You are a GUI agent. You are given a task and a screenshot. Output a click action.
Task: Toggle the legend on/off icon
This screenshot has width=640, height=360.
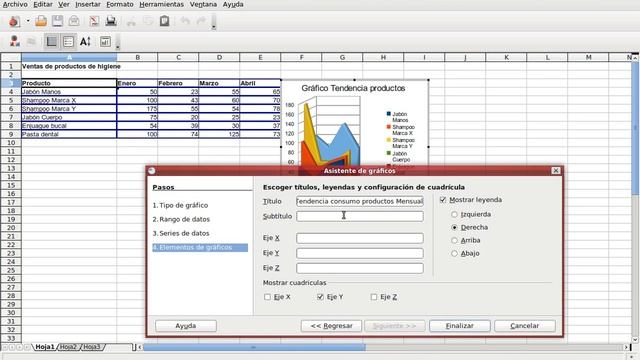(68, 41)
